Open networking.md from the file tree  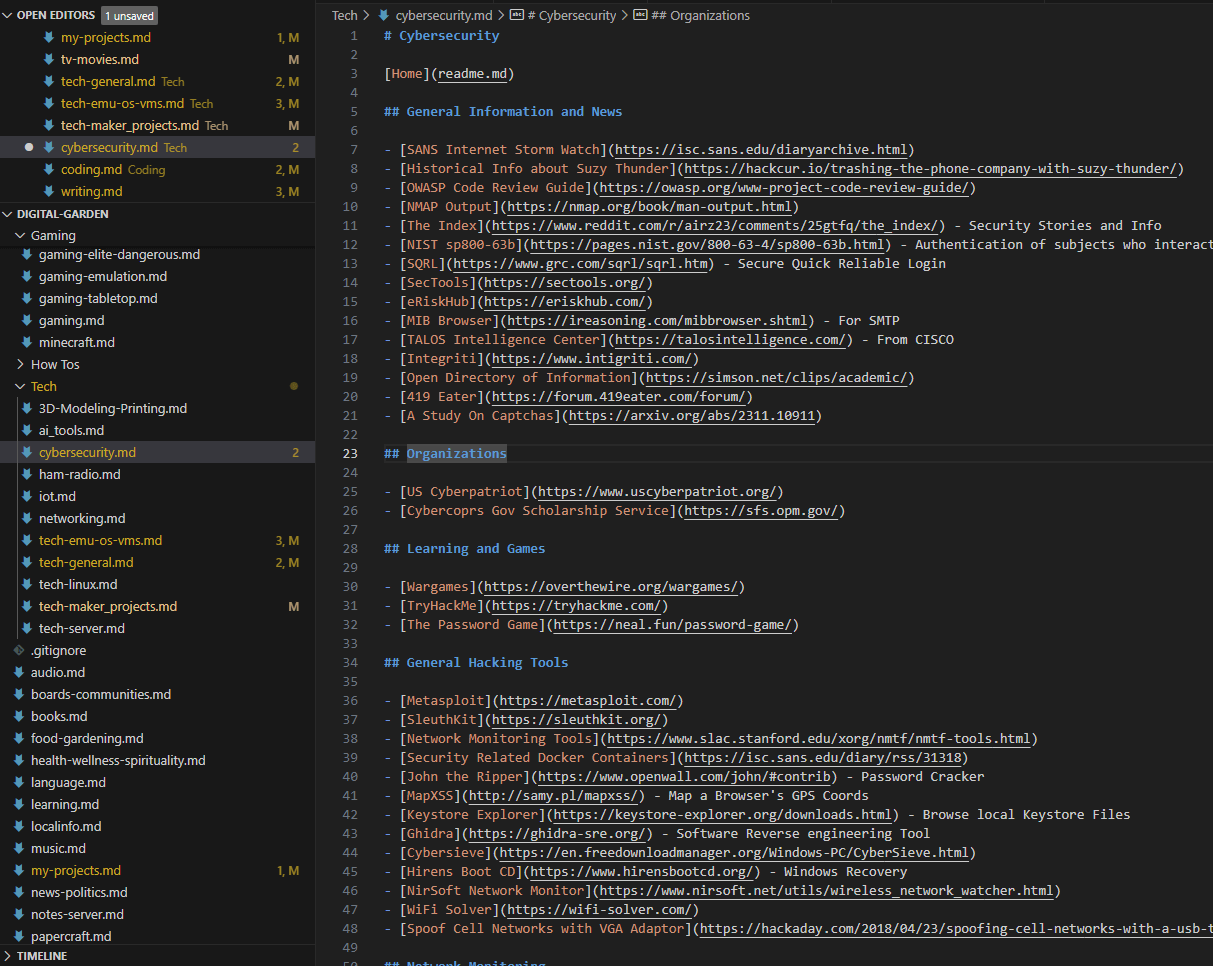(x=82, y=518)
